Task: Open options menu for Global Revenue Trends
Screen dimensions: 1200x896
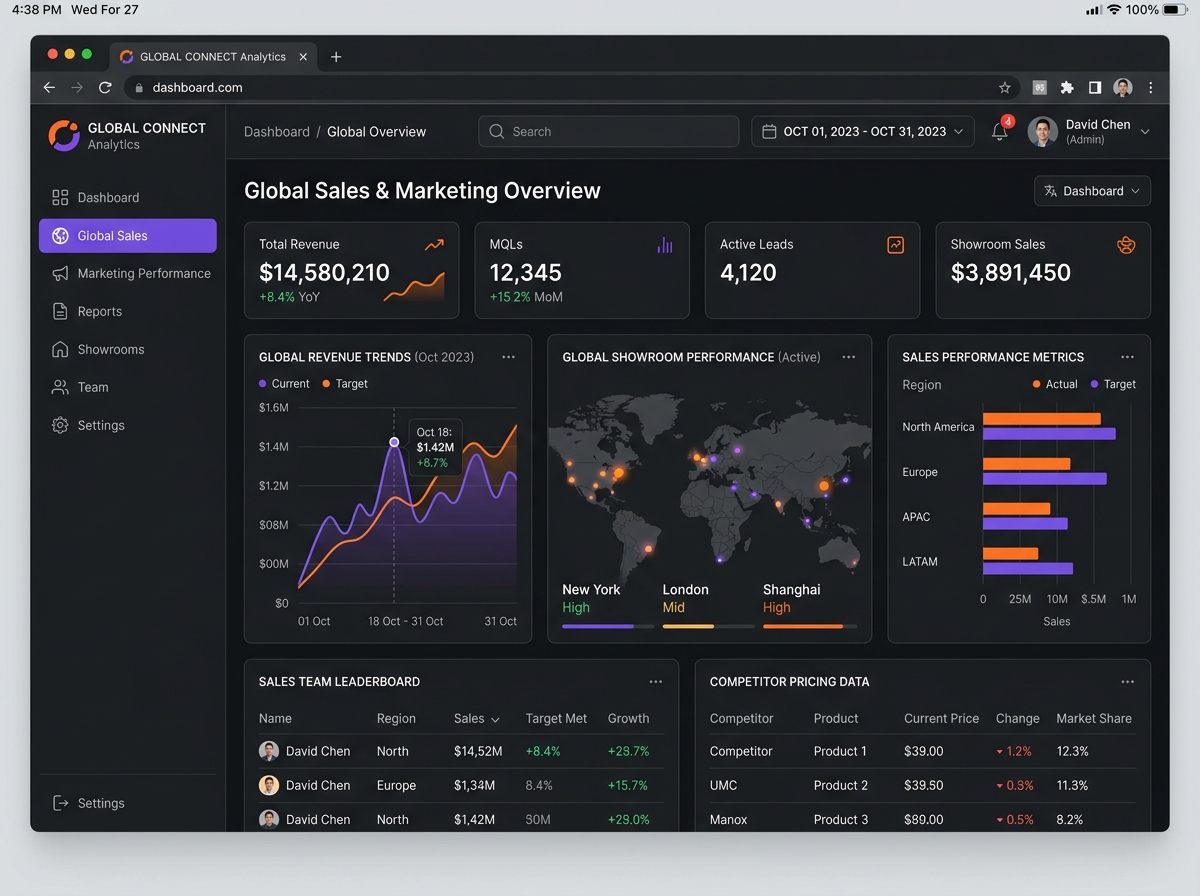Action: tap(509, 357)
